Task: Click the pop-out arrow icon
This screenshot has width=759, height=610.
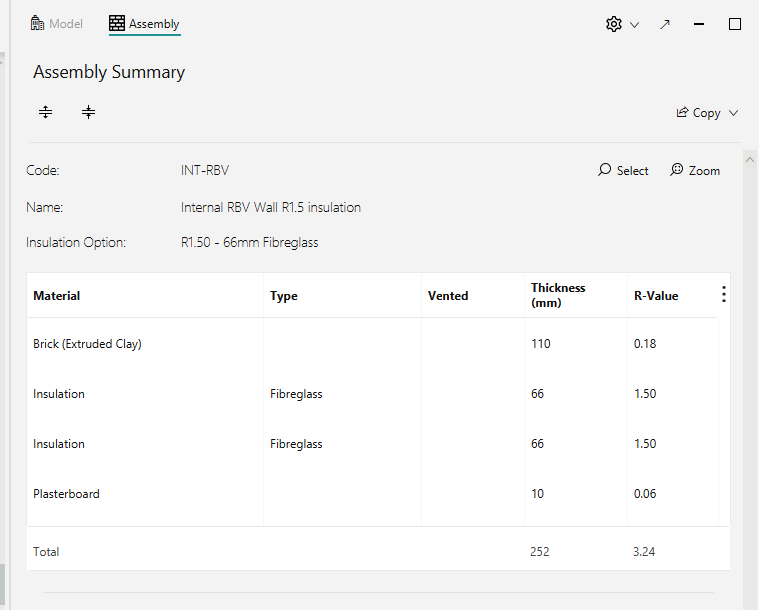Action: coord(665,24)
